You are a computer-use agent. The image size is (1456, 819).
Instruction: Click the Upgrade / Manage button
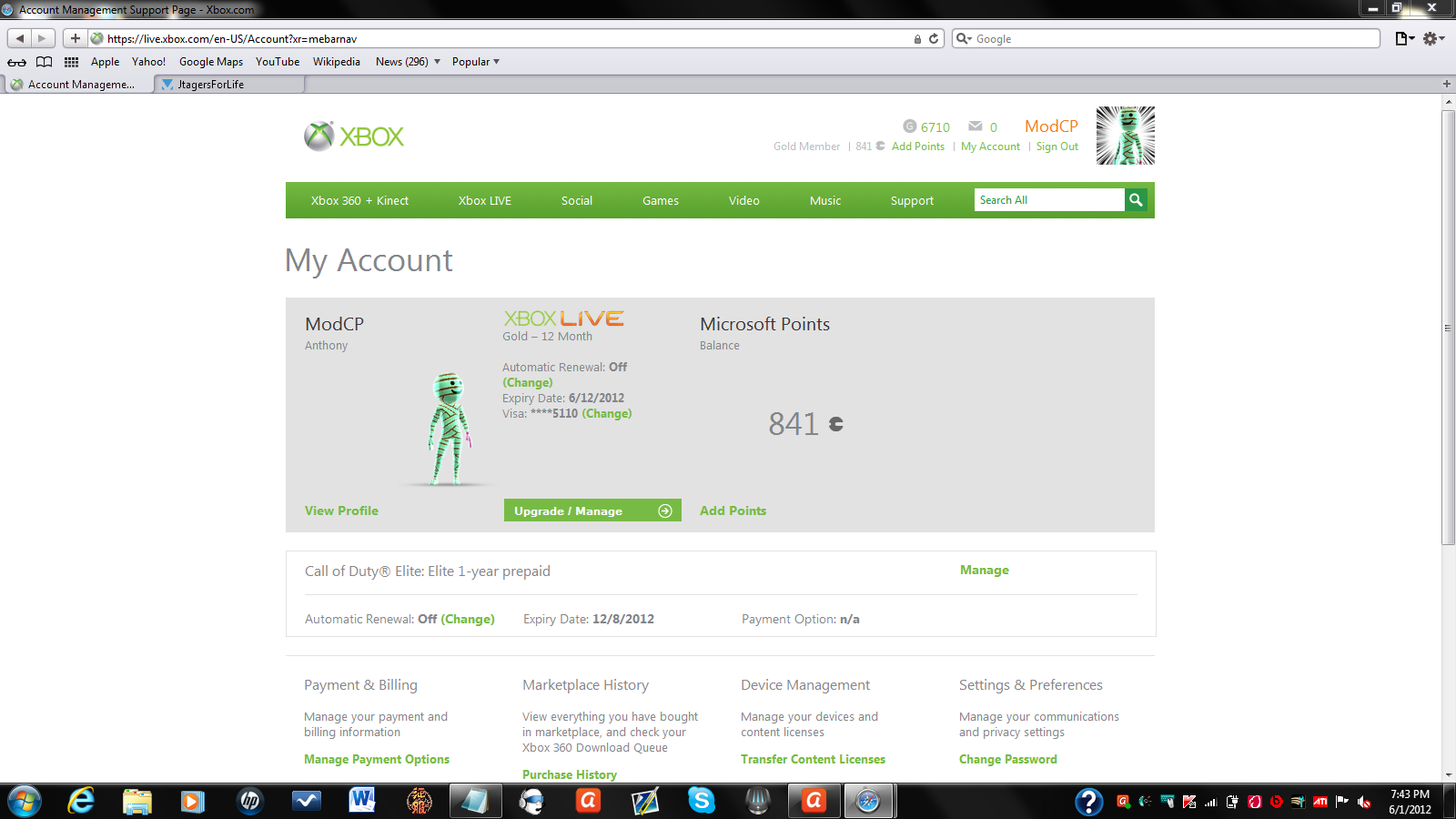point(592,511)
